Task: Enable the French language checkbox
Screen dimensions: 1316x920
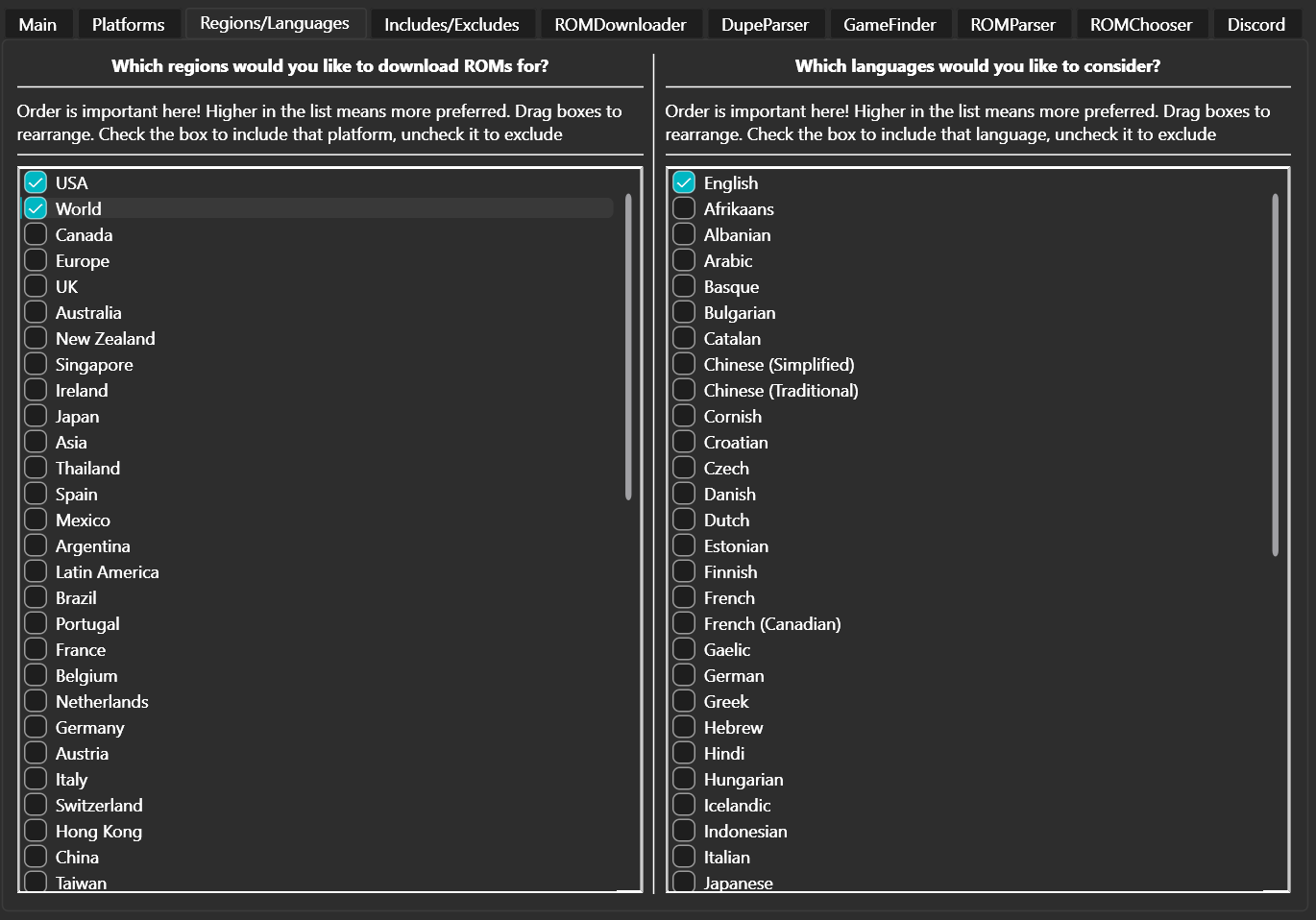Action: (684, 596)
